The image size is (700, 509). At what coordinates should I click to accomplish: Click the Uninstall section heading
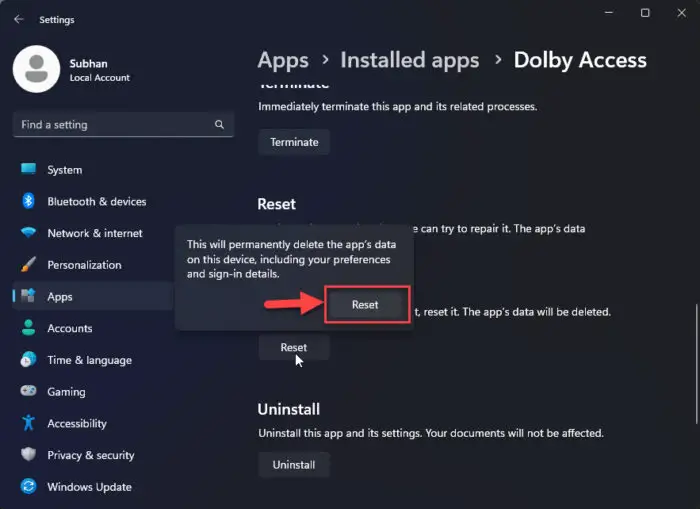coord(288,409)
